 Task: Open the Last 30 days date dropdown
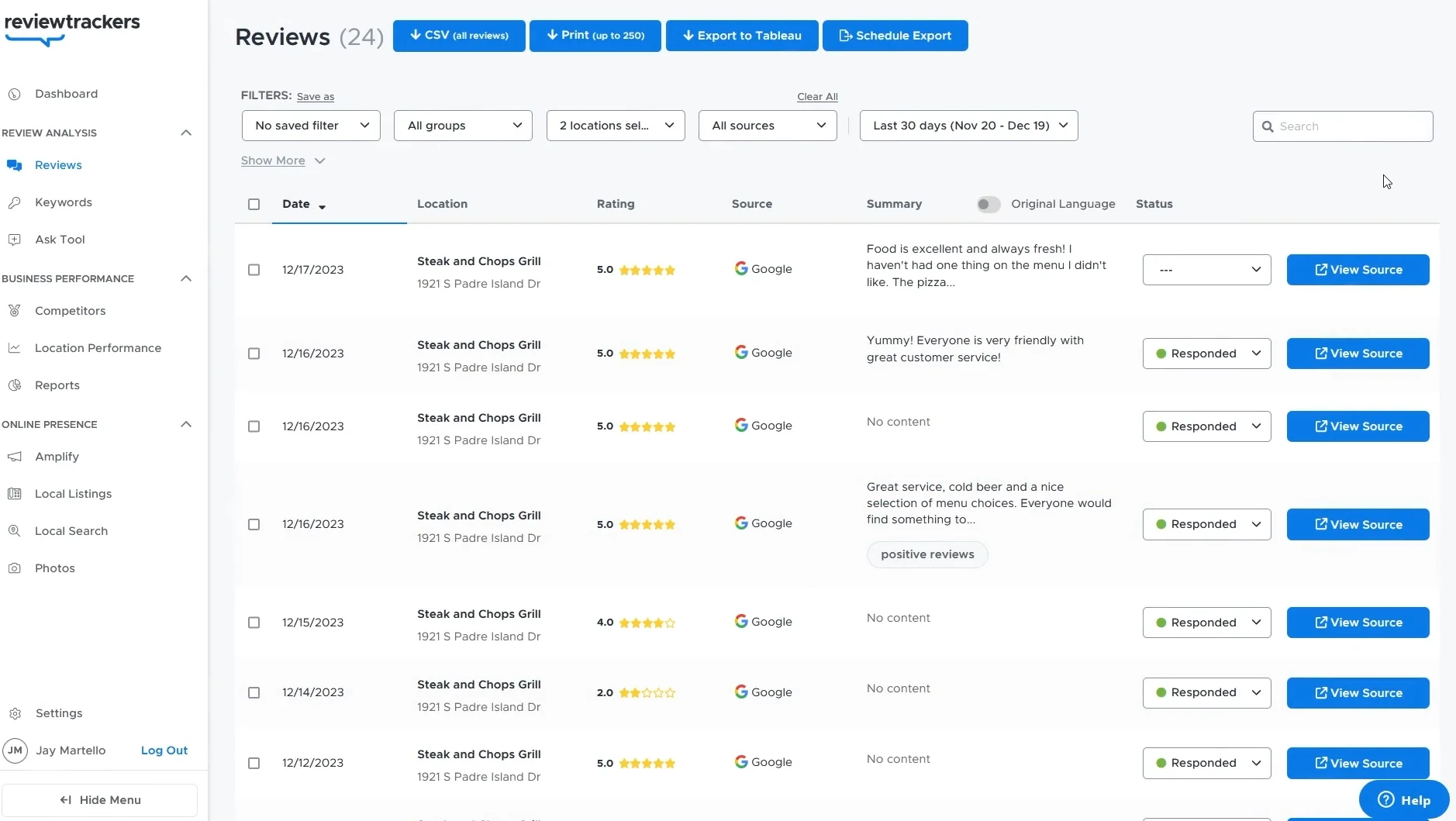pos(968,126)
